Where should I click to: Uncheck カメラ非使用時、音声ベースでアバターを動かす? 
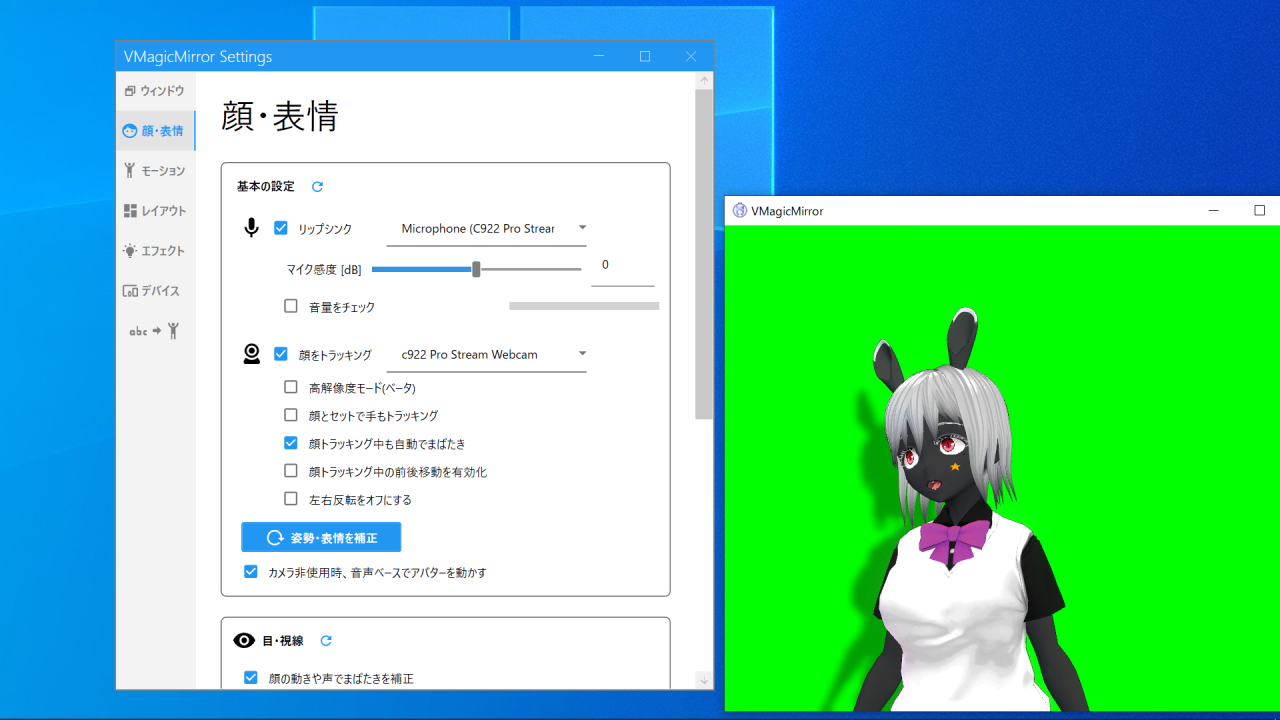(251, 572)
